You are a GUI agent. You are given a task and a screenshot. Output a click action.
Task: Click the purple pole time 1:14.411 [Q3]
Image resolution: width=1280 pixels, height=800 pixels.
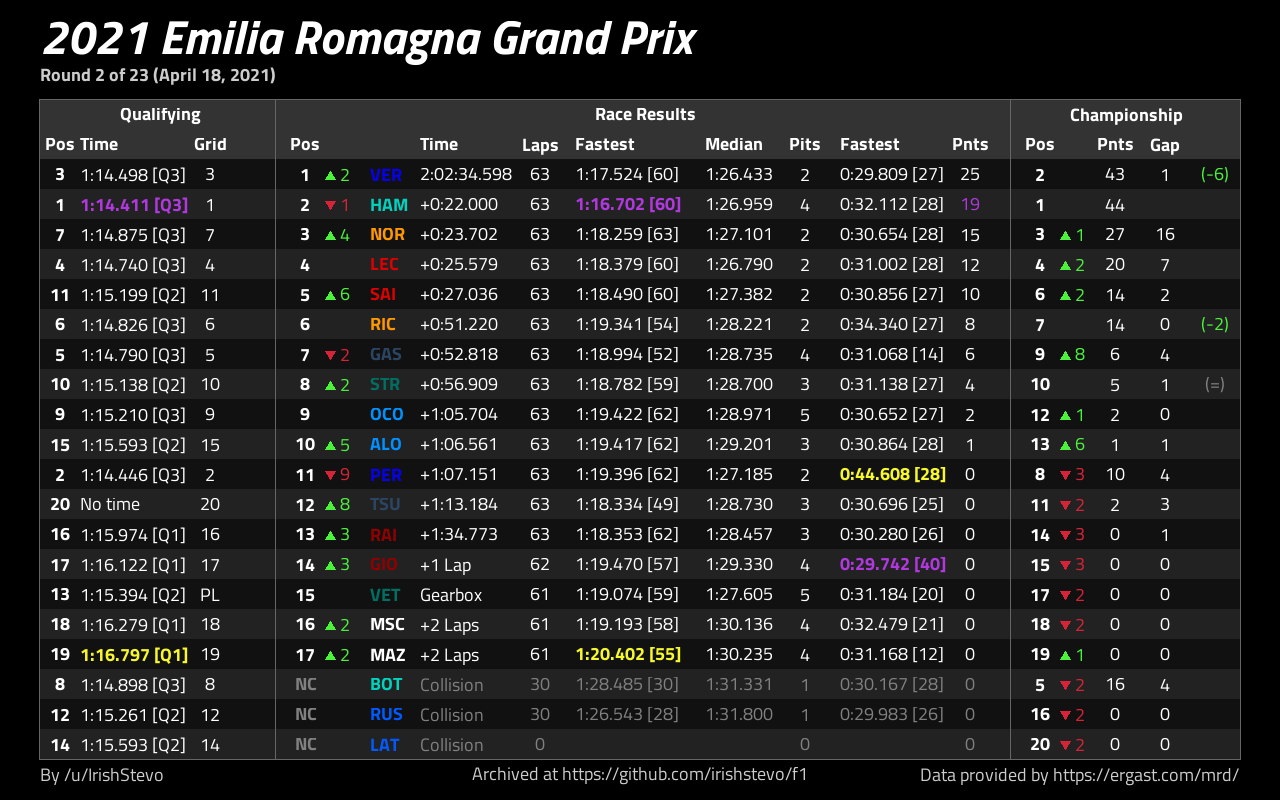coord(135,205)
